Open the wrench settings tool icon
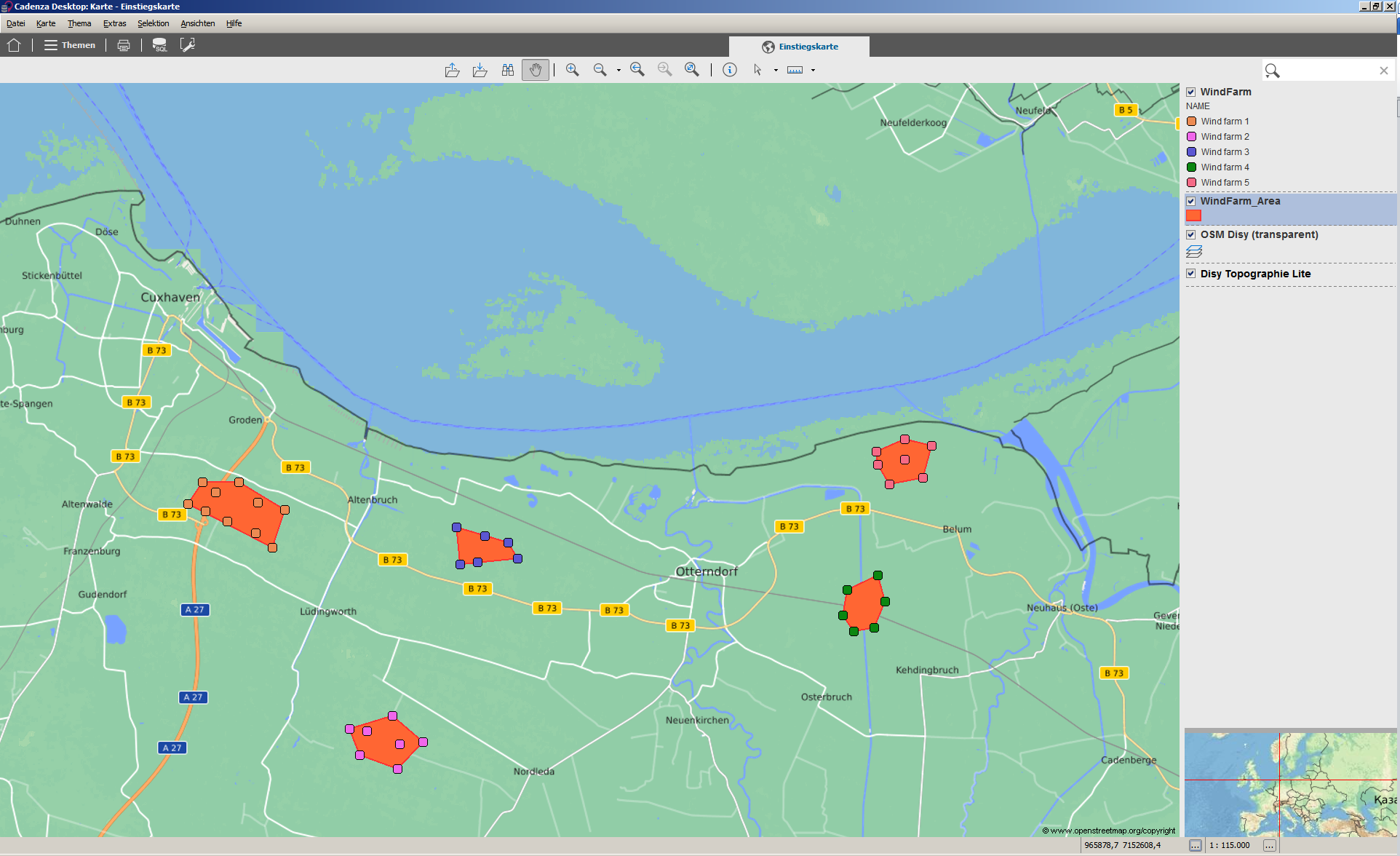Screen dimensions: 1400x856 point(188,45)
